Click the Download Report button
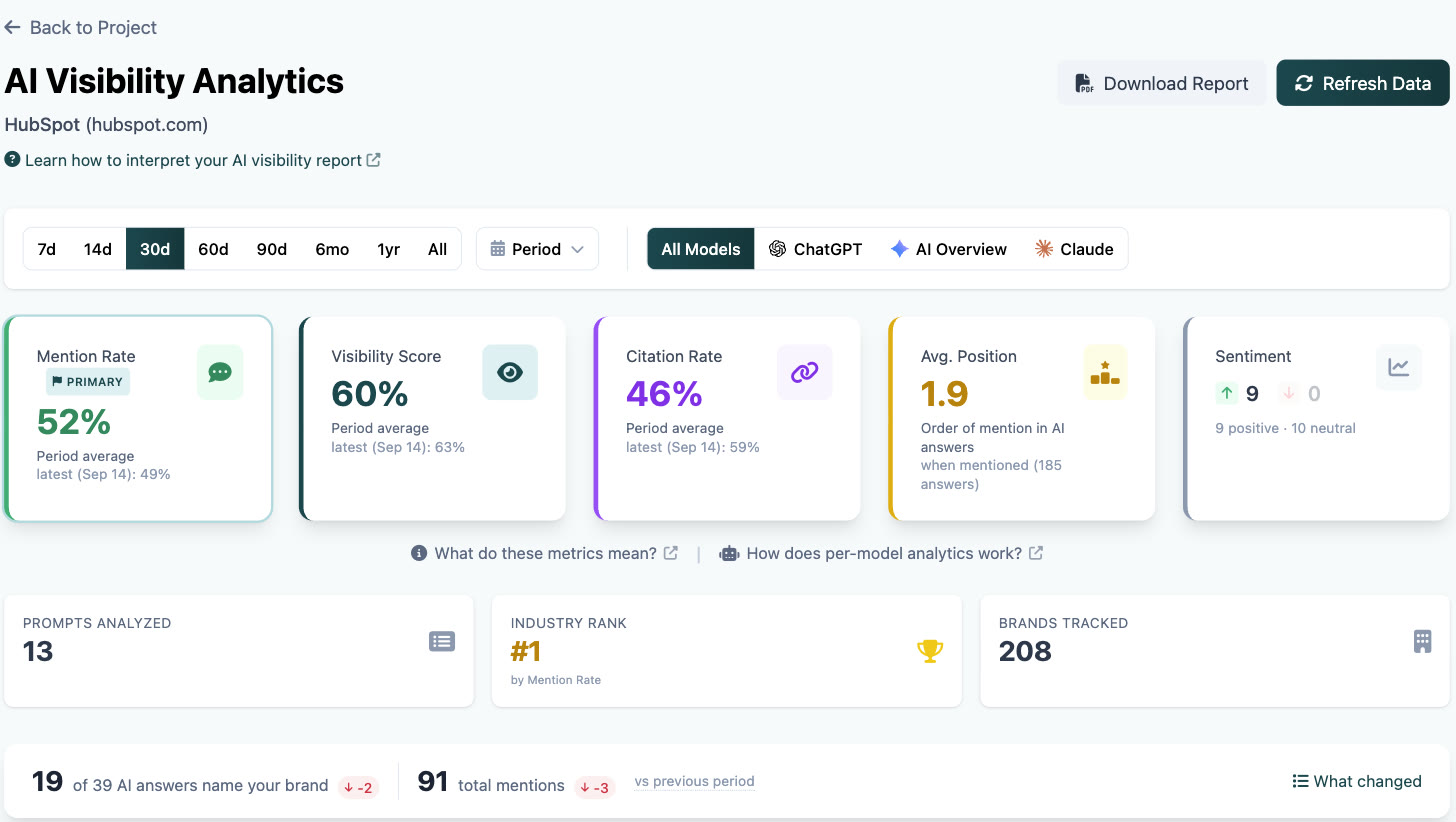Screen dimensions: 1456x822 pos(1161,83)
